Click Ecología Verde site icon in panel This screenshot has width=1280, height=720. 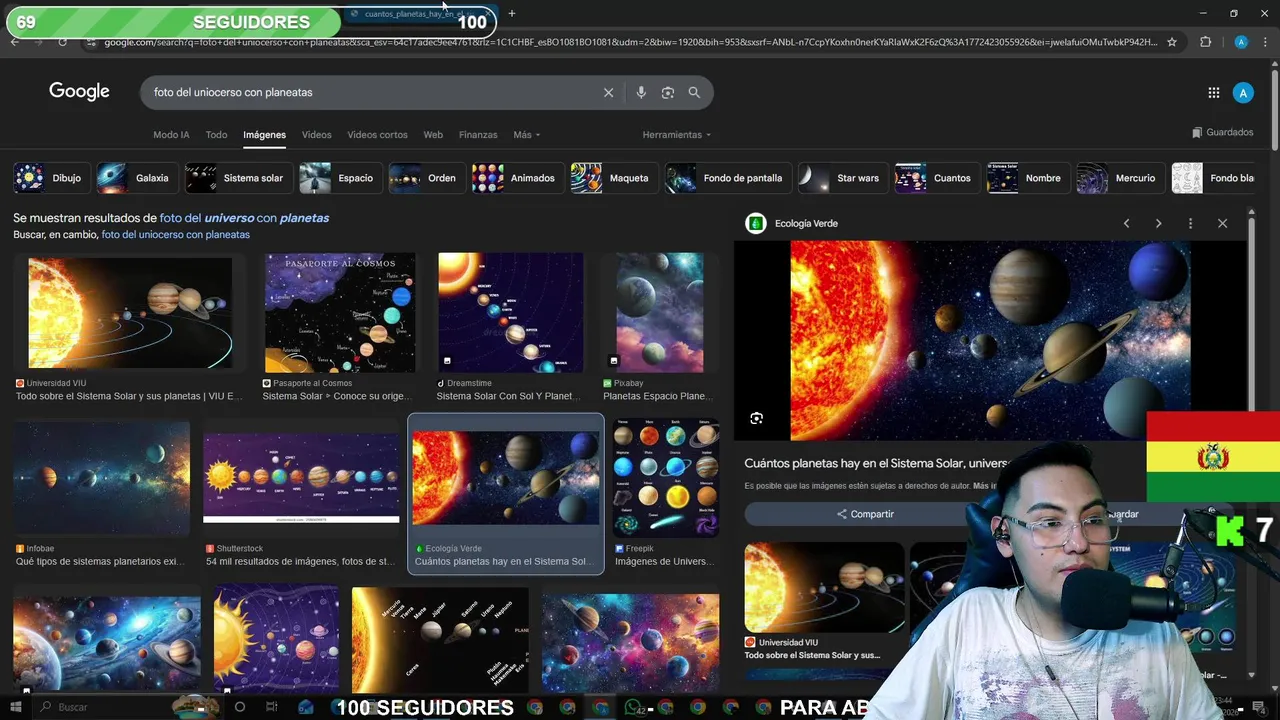tap(755, 223)
